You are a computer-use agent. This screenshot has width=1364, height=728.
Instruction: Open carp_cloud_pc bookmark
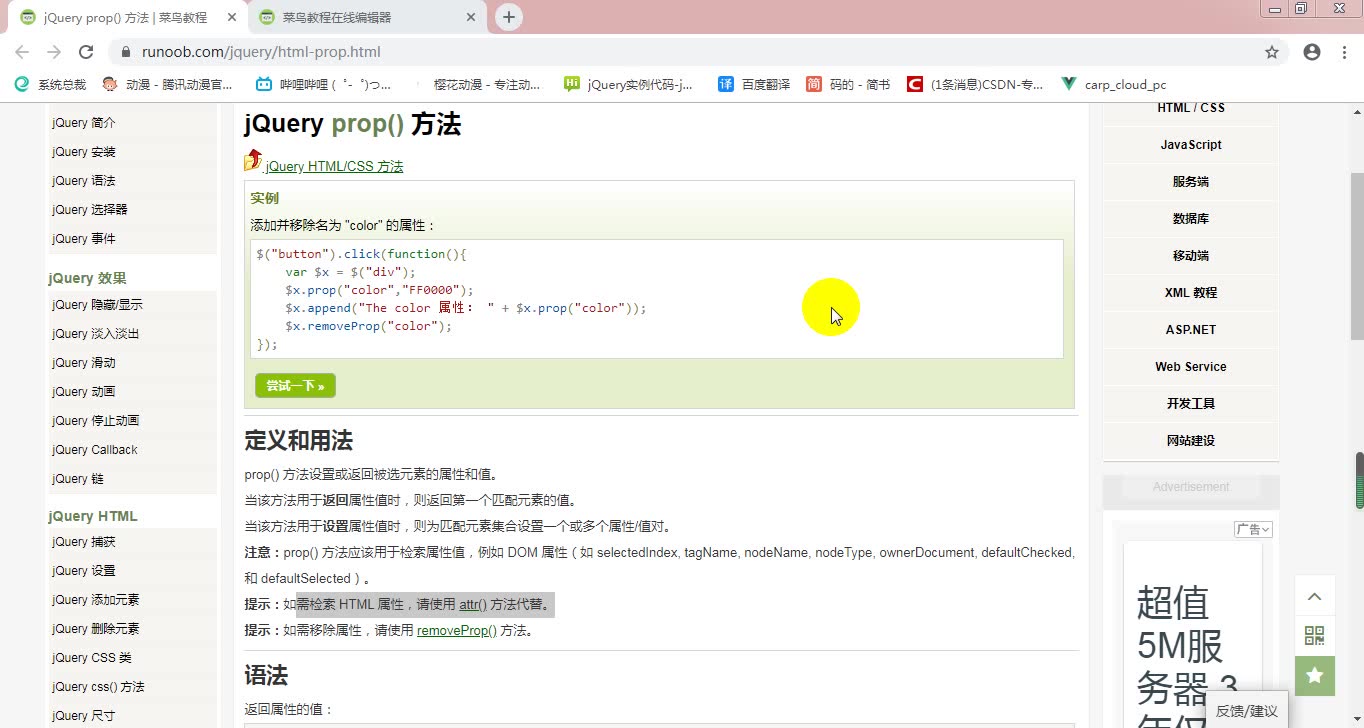1114,85
